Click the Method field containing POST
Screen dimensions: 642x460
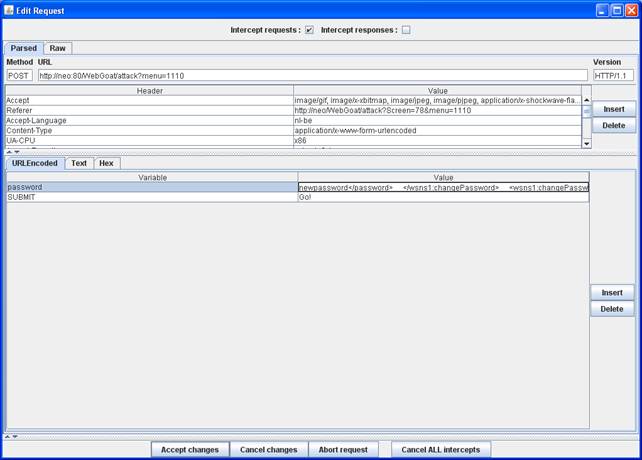(20, 75)
